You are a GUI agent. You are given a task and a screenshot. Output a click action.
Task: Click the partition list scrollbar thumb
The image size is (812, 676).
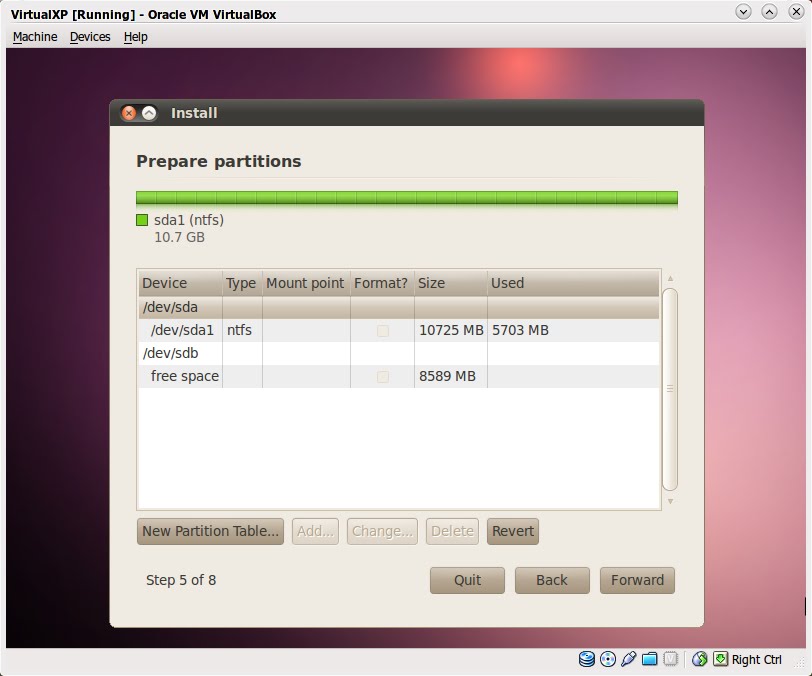coord(670,389)
